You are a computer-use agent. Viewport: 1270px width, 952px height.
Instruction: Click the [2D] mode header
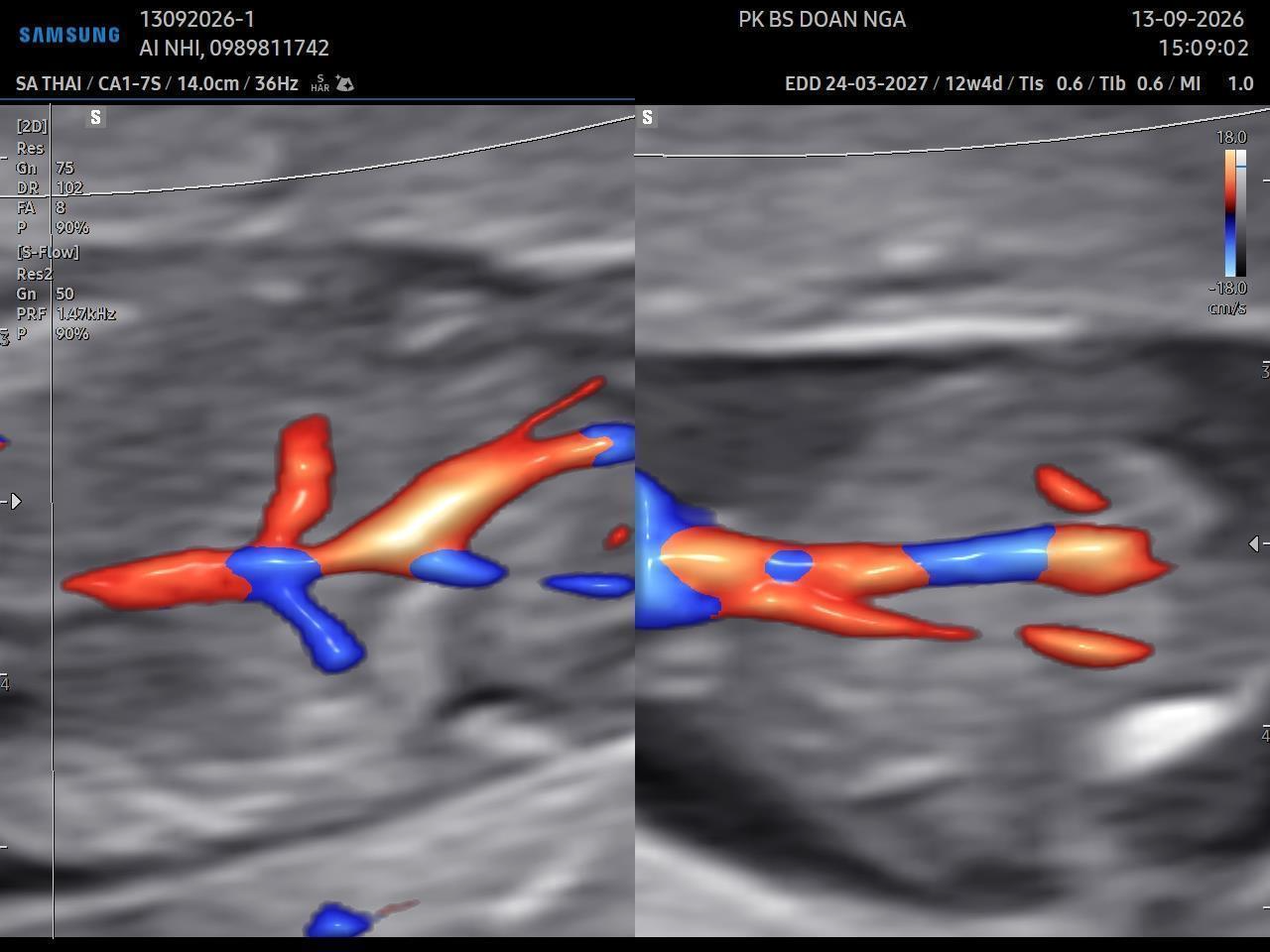pos(32,126)
